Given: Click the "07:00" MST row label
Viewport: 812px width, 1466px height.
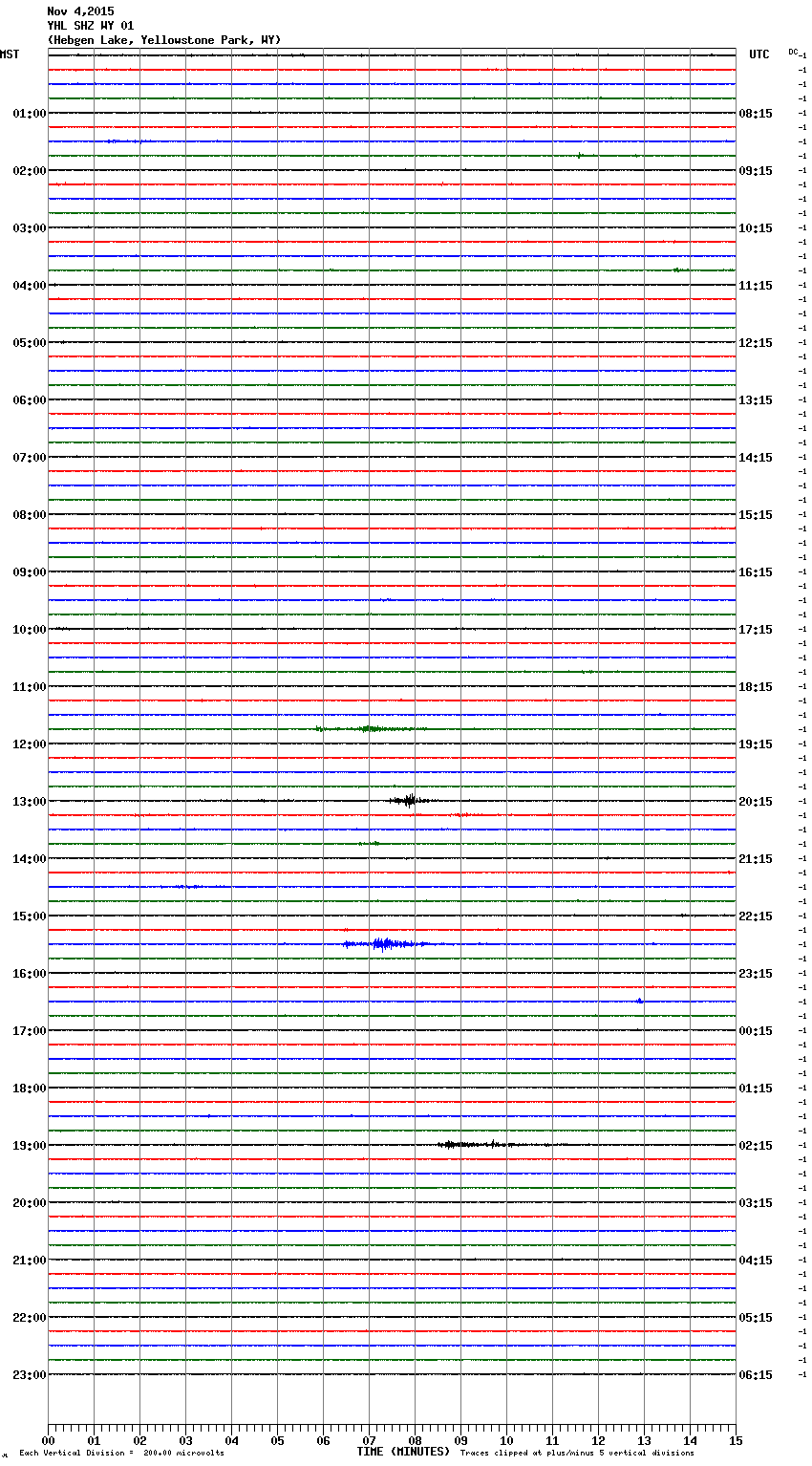Looking at the screenshot, I should point(30,458).
